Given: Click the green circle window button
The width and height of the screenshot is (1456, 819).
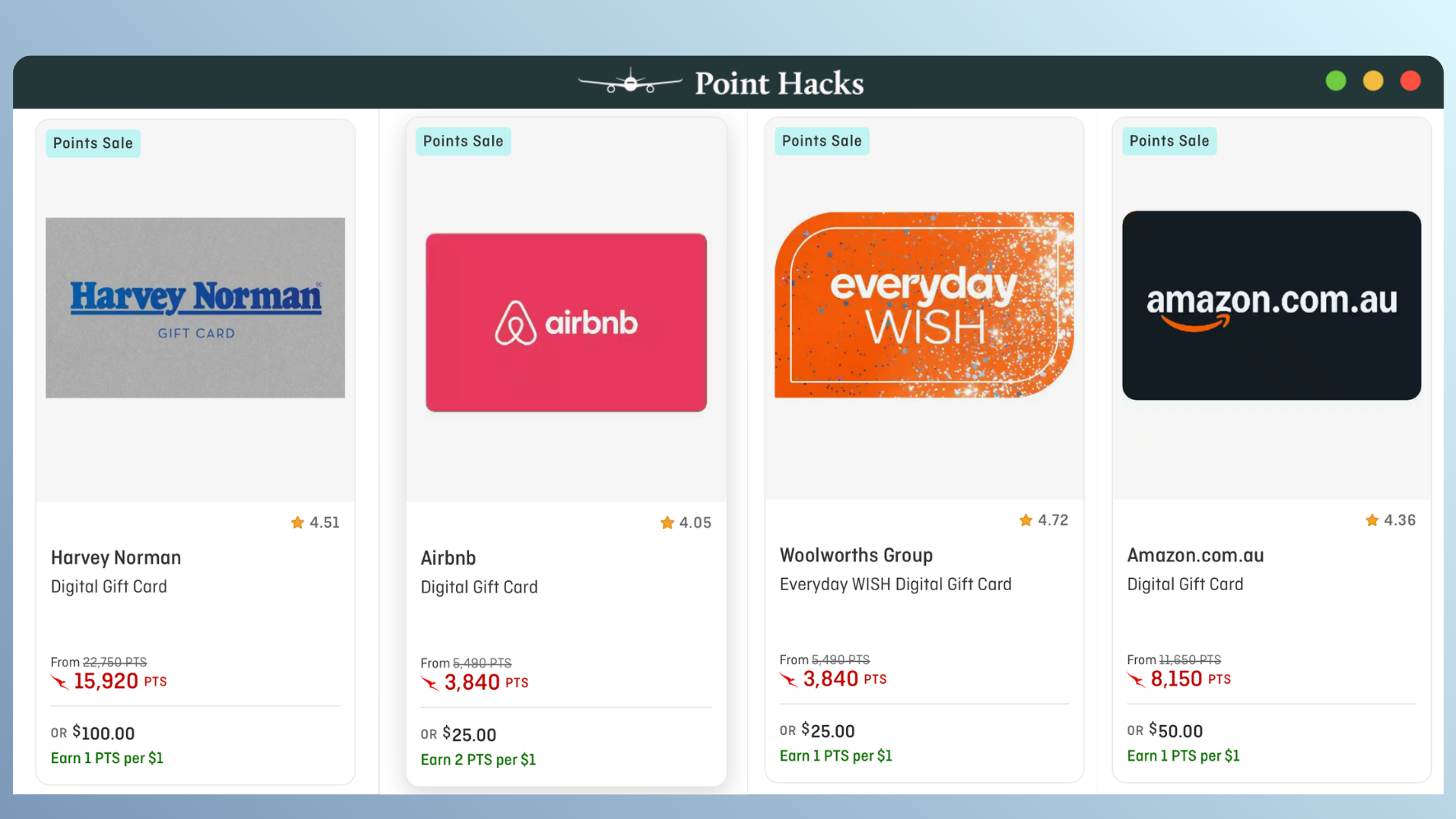Looking at the screenshot, I should tap(1336, 81).
